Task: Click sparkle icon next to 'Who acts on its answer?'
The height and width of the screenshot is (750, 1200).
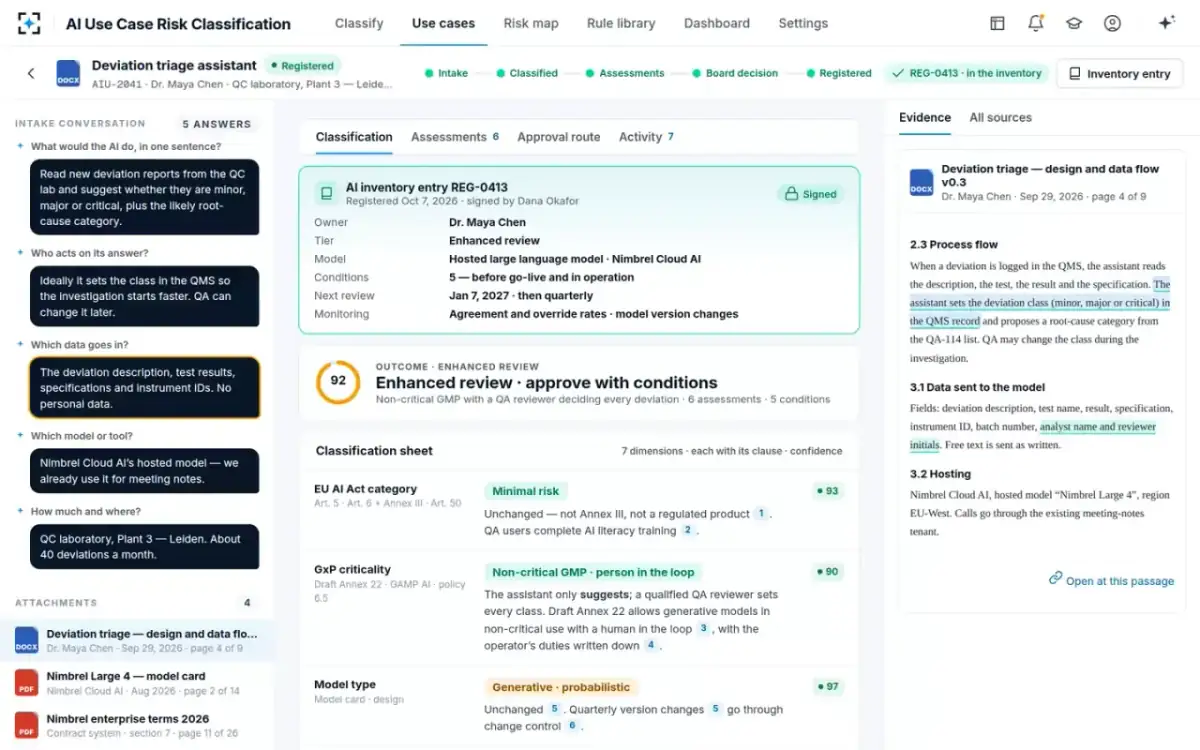Action: click(20, 253)
